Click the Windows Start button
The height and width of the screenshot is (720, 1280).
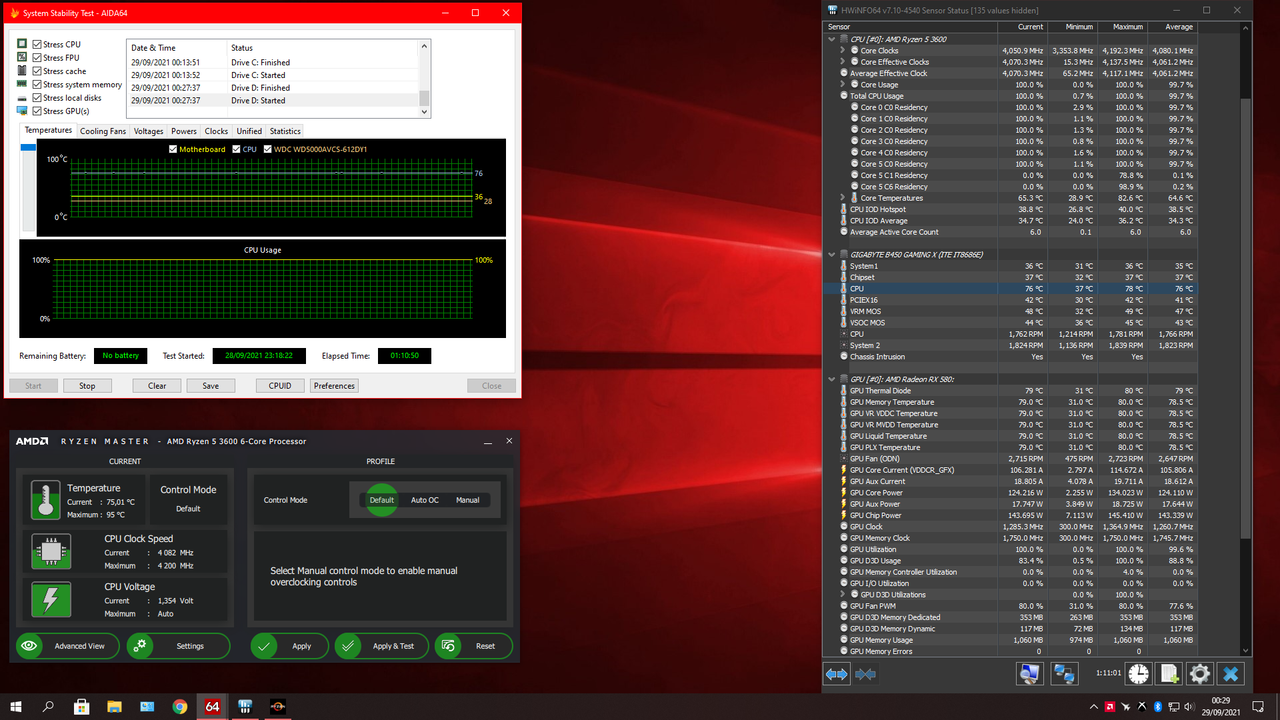(16, 706)
